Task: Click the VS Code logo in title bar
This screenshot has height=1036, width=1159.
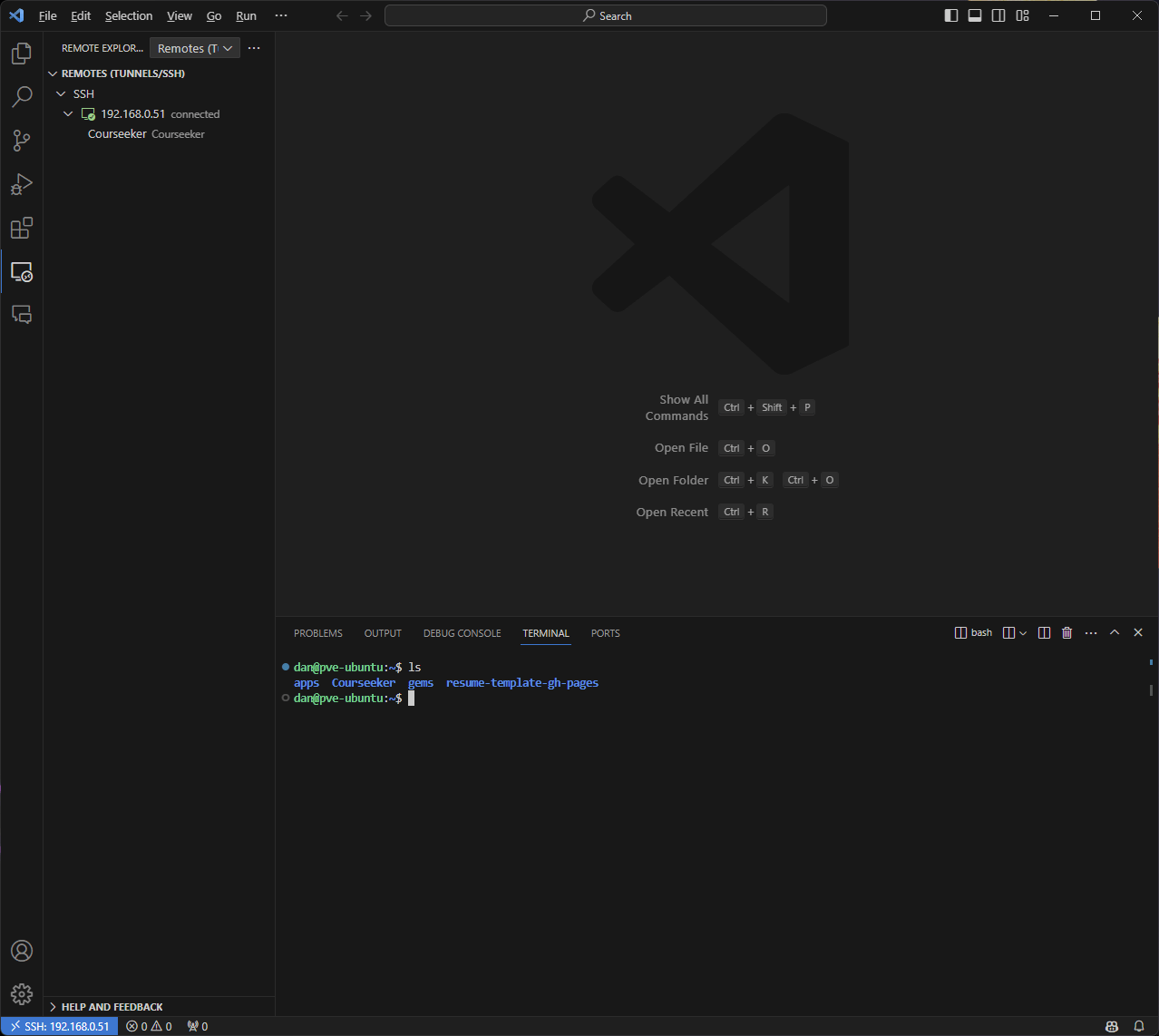Action: point(16,15)
